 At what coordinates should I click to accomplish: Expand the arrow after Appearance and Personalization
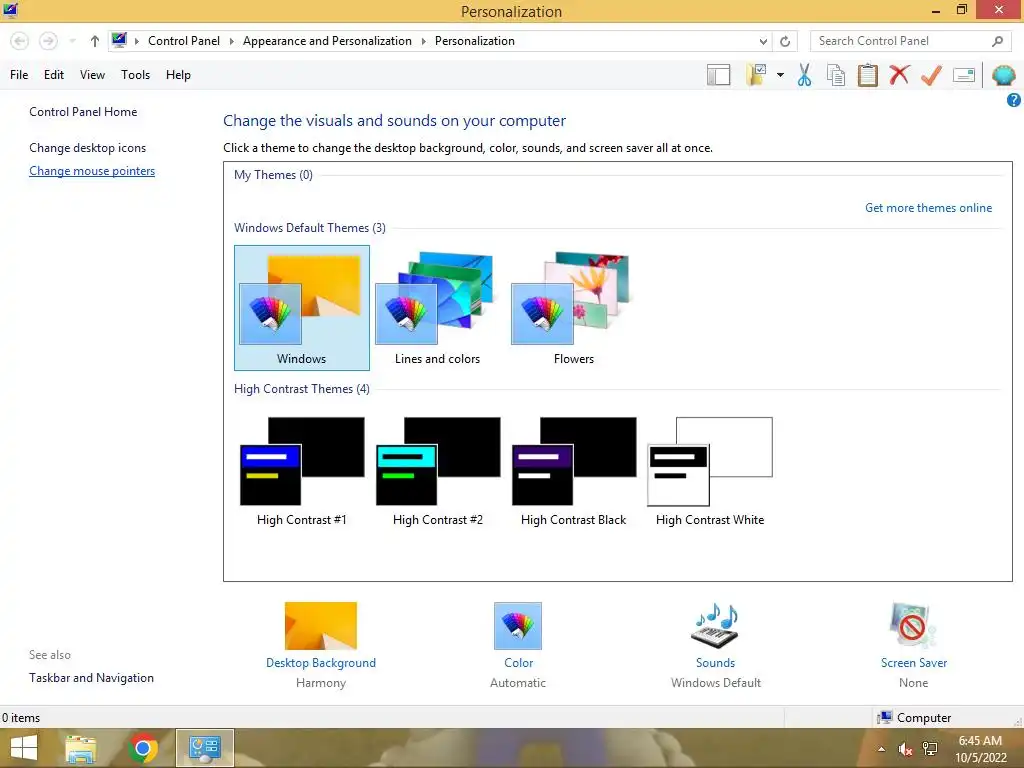[423, 41]
